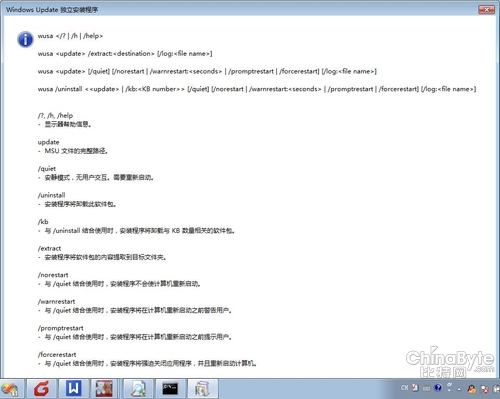Click the red tray icon right of QQ penguin

(485, 389)
